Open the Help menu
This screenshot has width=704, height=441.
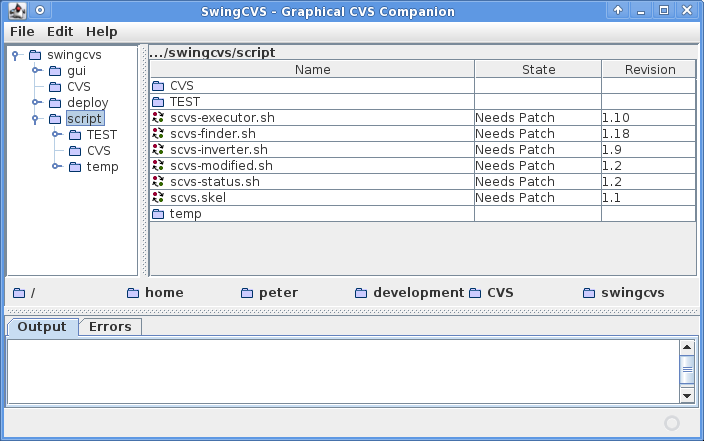tap(101, 32)
